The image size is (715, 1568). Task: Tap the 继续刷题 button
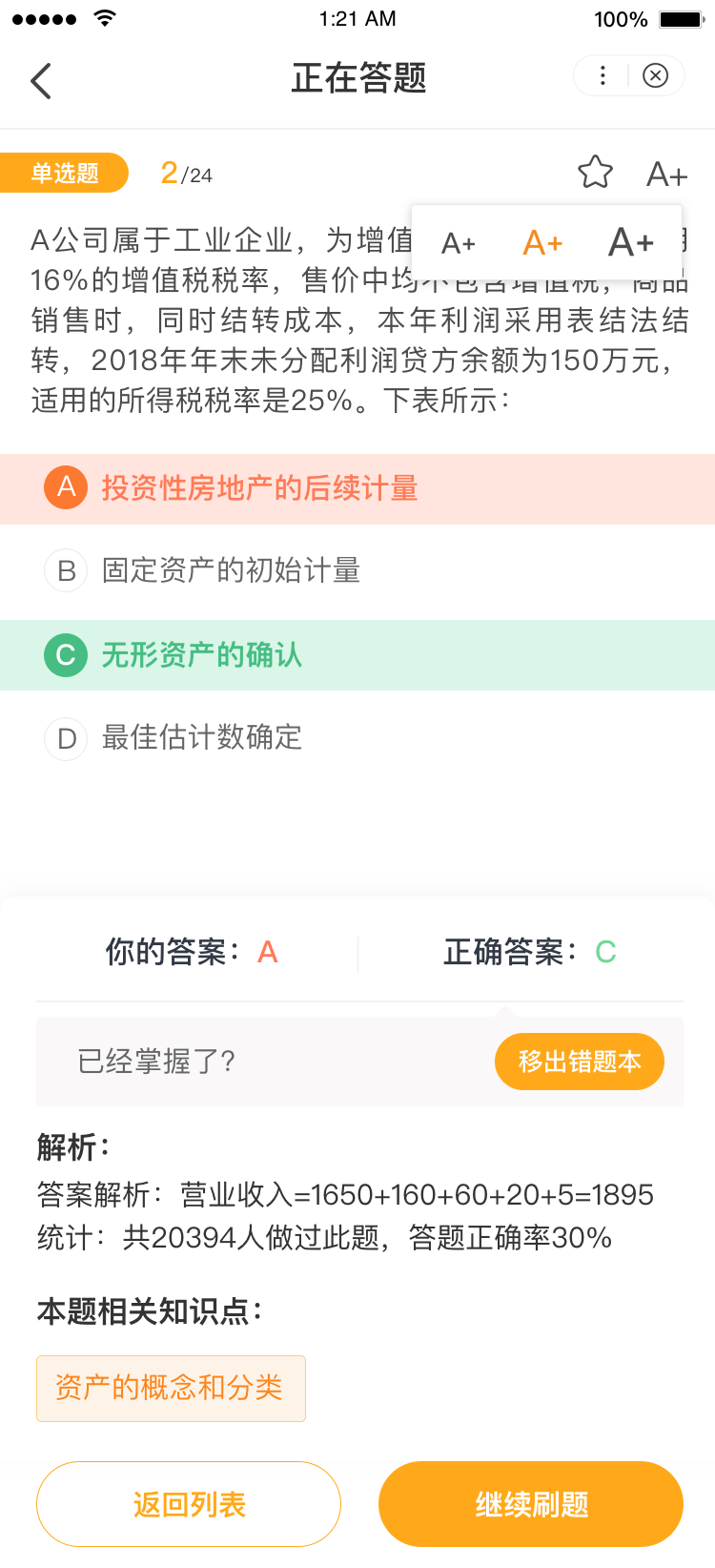tap(531, 1504)
